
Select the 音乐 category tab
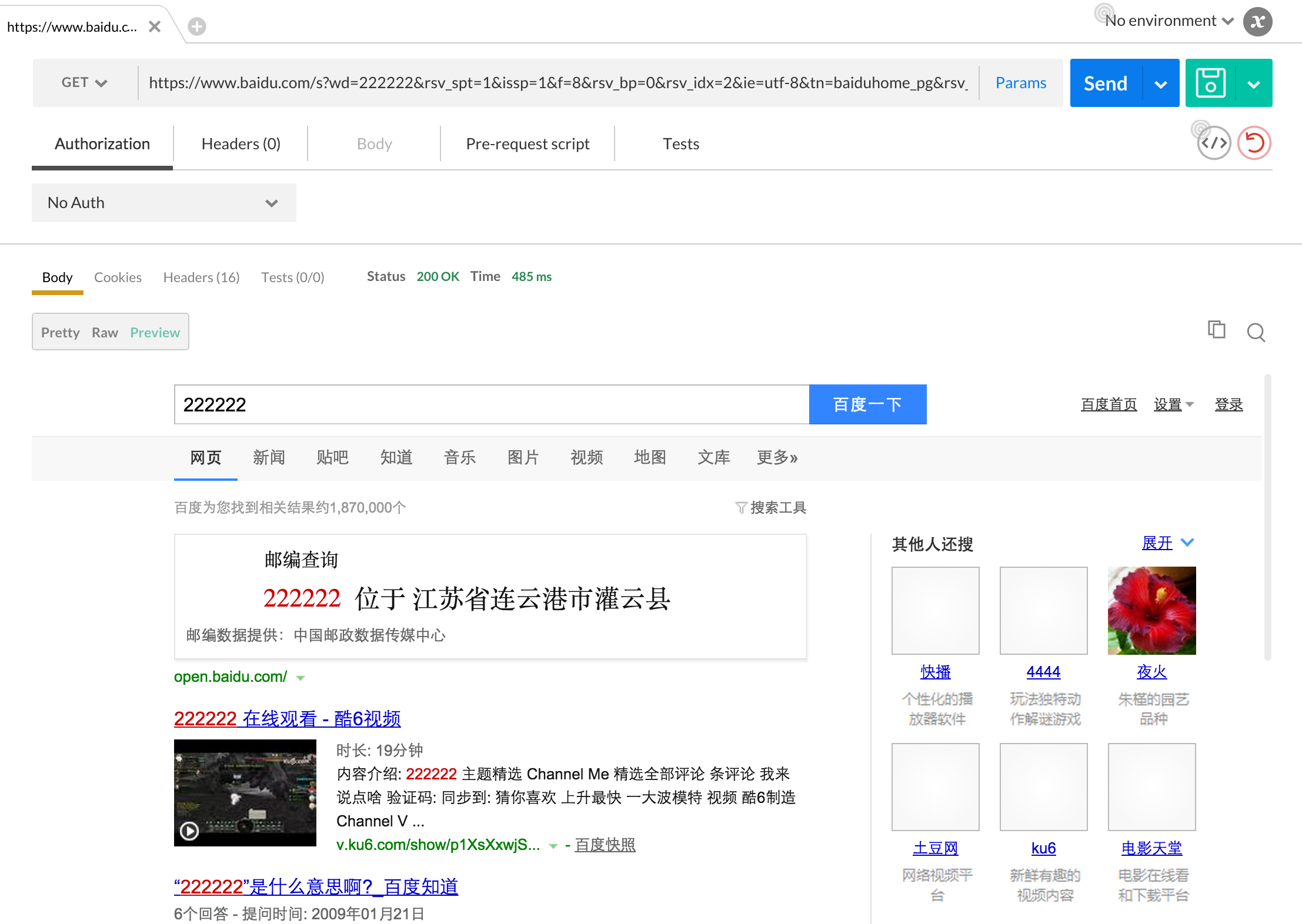pyautogui.click(x=459, y=457)
